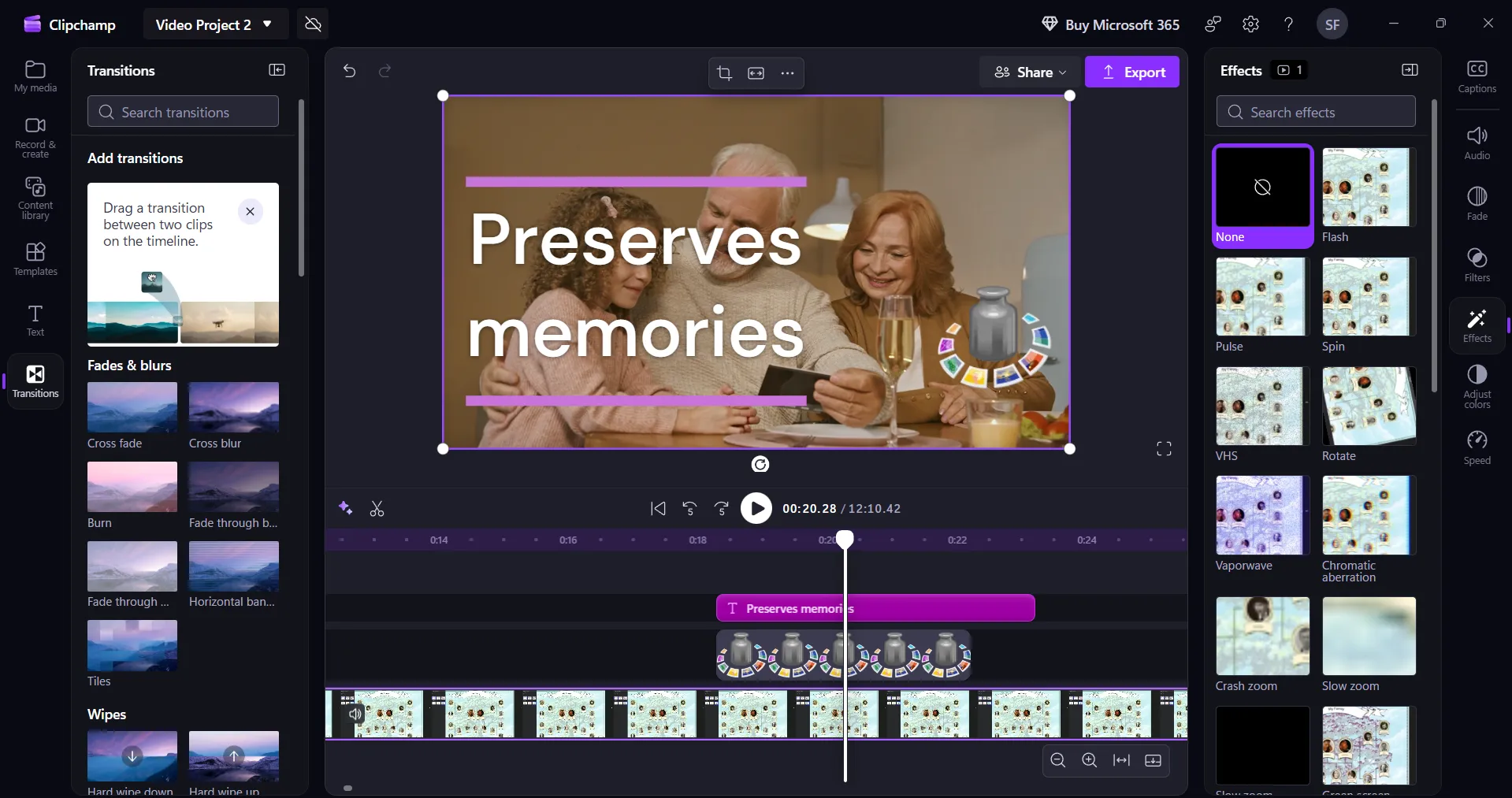Viewport: 1512px width, 798px height.
Task: Expand the Video Project 2 title dropdown
Action: 266,24
